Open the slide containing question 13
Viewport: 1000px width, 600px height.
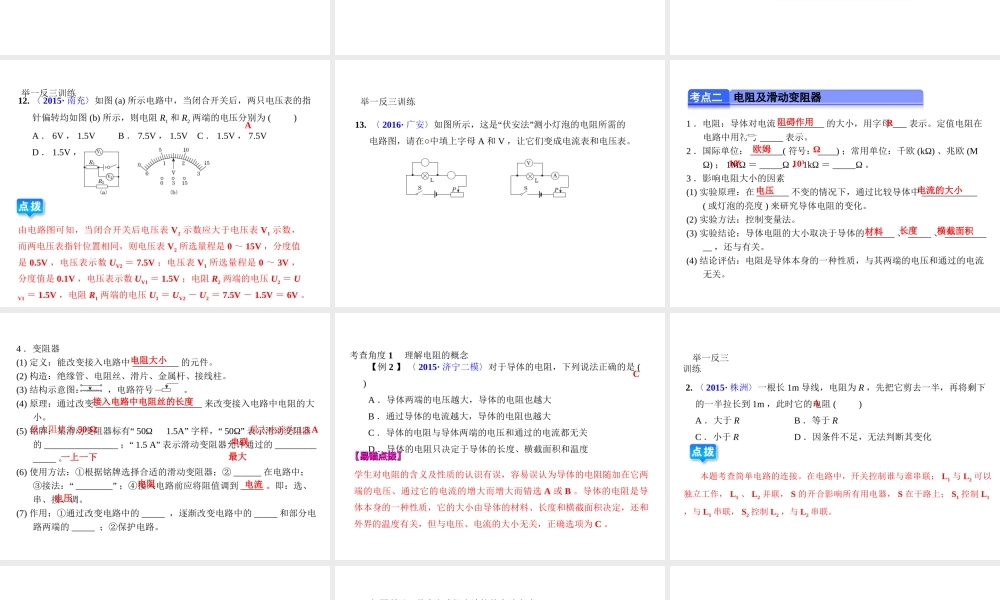tap(499, 184)
